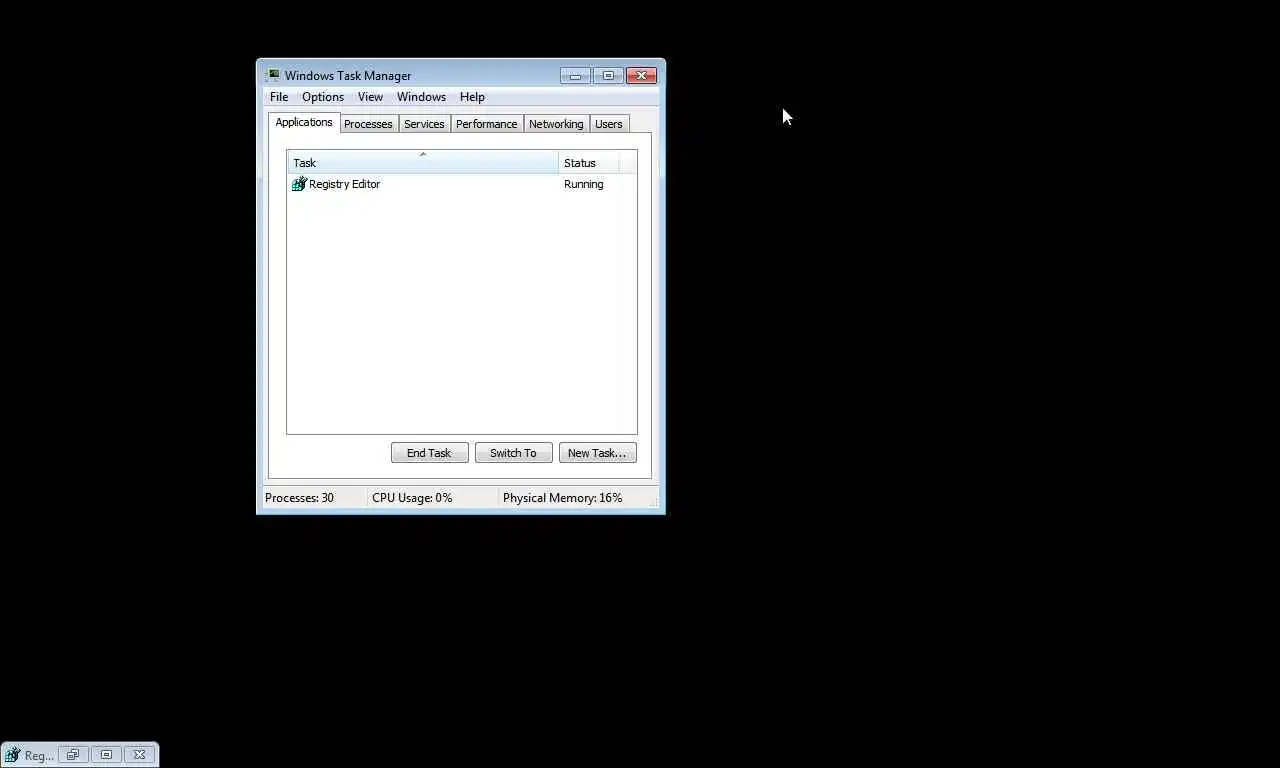
Task: Minimize the Windows Task Manager window
Action: point(575,76)
